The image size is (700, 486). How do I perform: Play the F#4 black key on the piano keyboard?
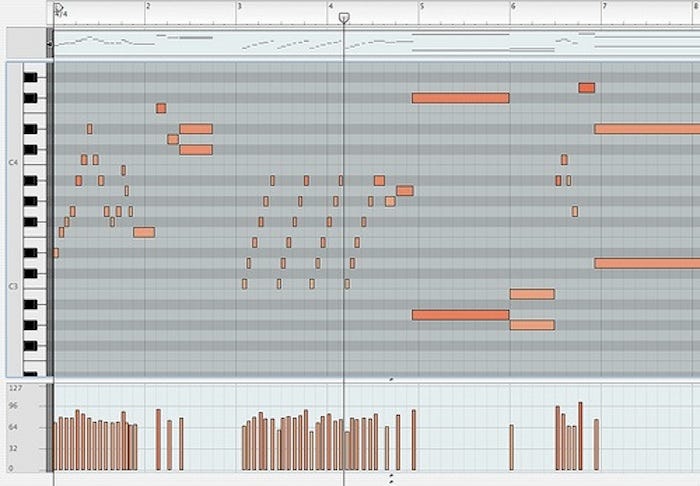coord(30,98)
